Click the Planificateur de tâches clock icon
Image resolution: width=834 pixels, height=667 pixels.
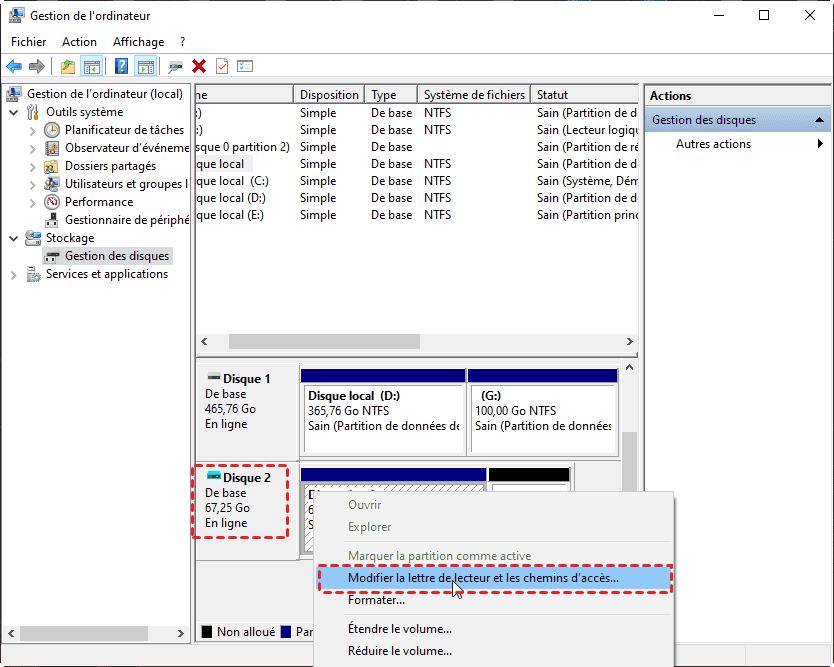53,130
